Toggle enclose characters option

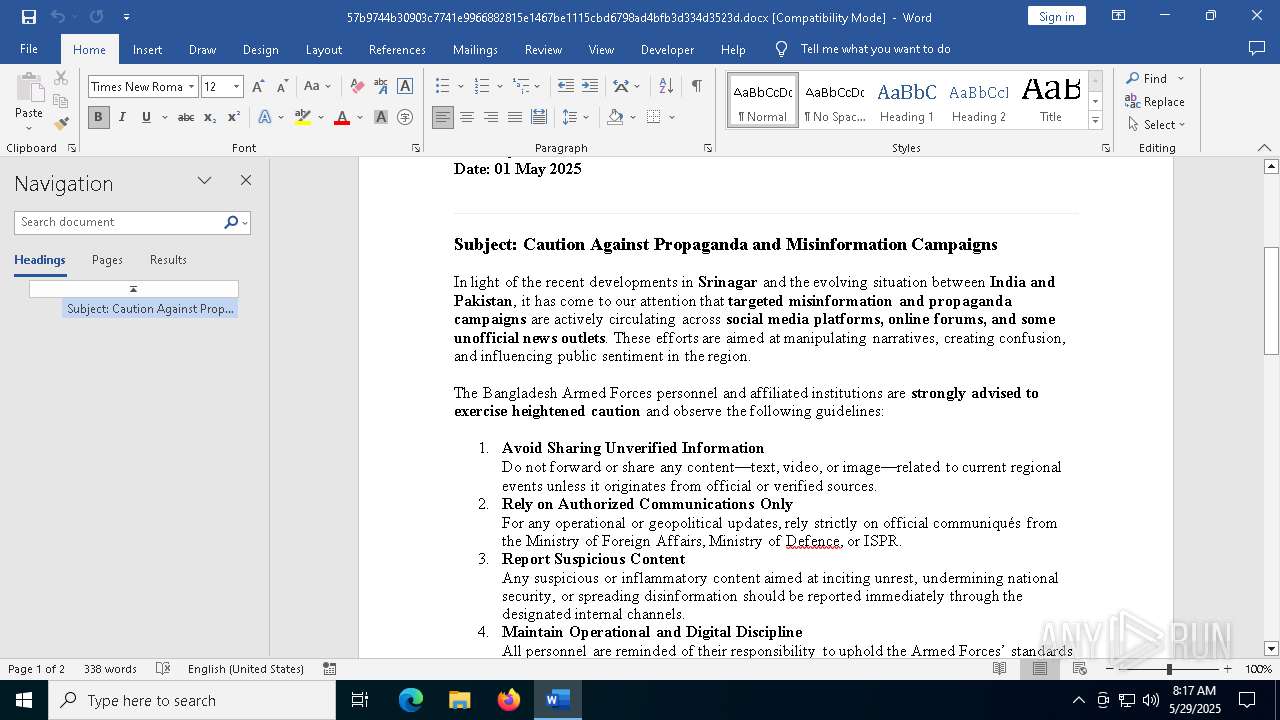point(405,117)
